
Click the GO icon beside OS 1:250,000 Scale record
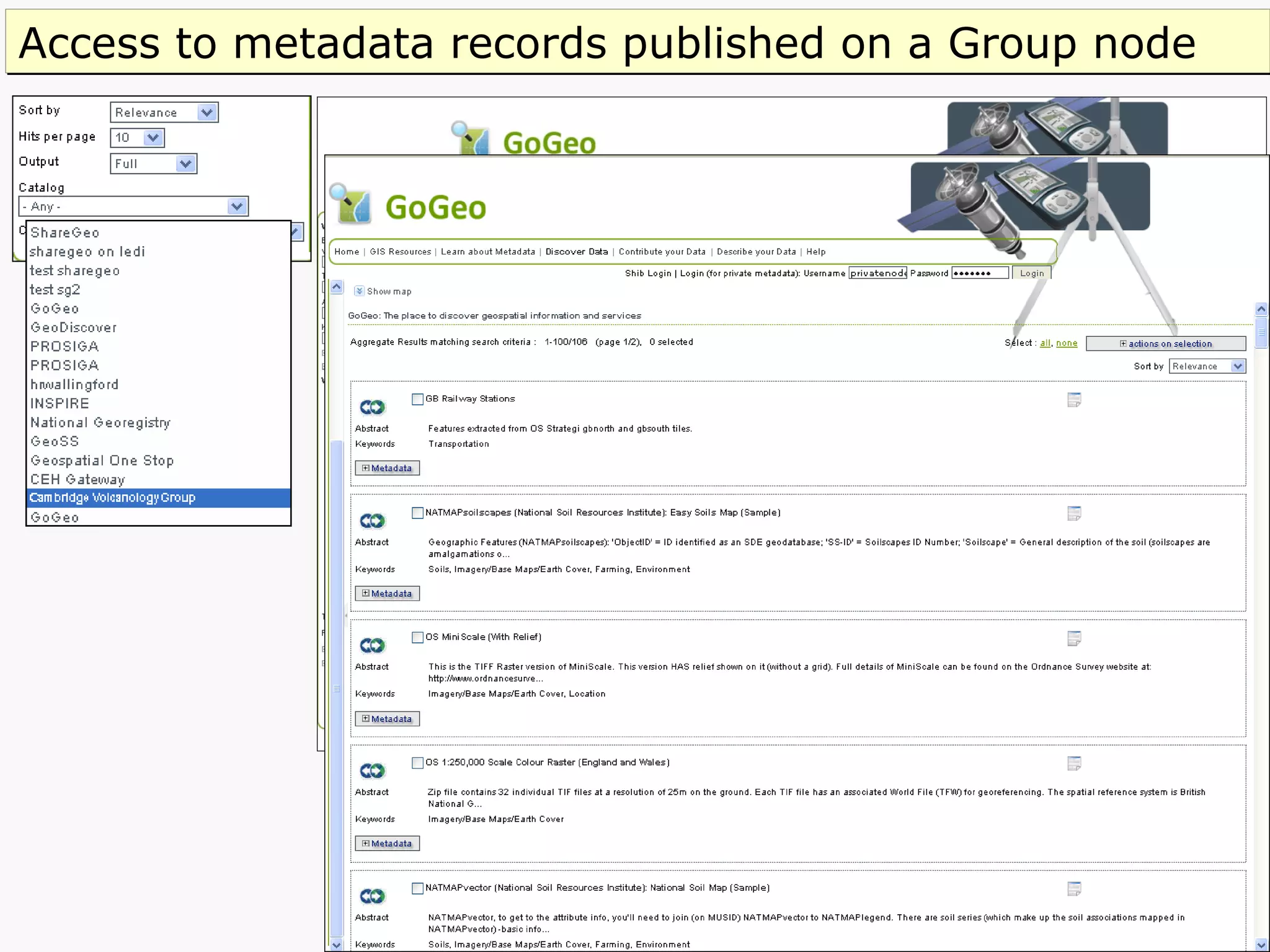(372, 770)
